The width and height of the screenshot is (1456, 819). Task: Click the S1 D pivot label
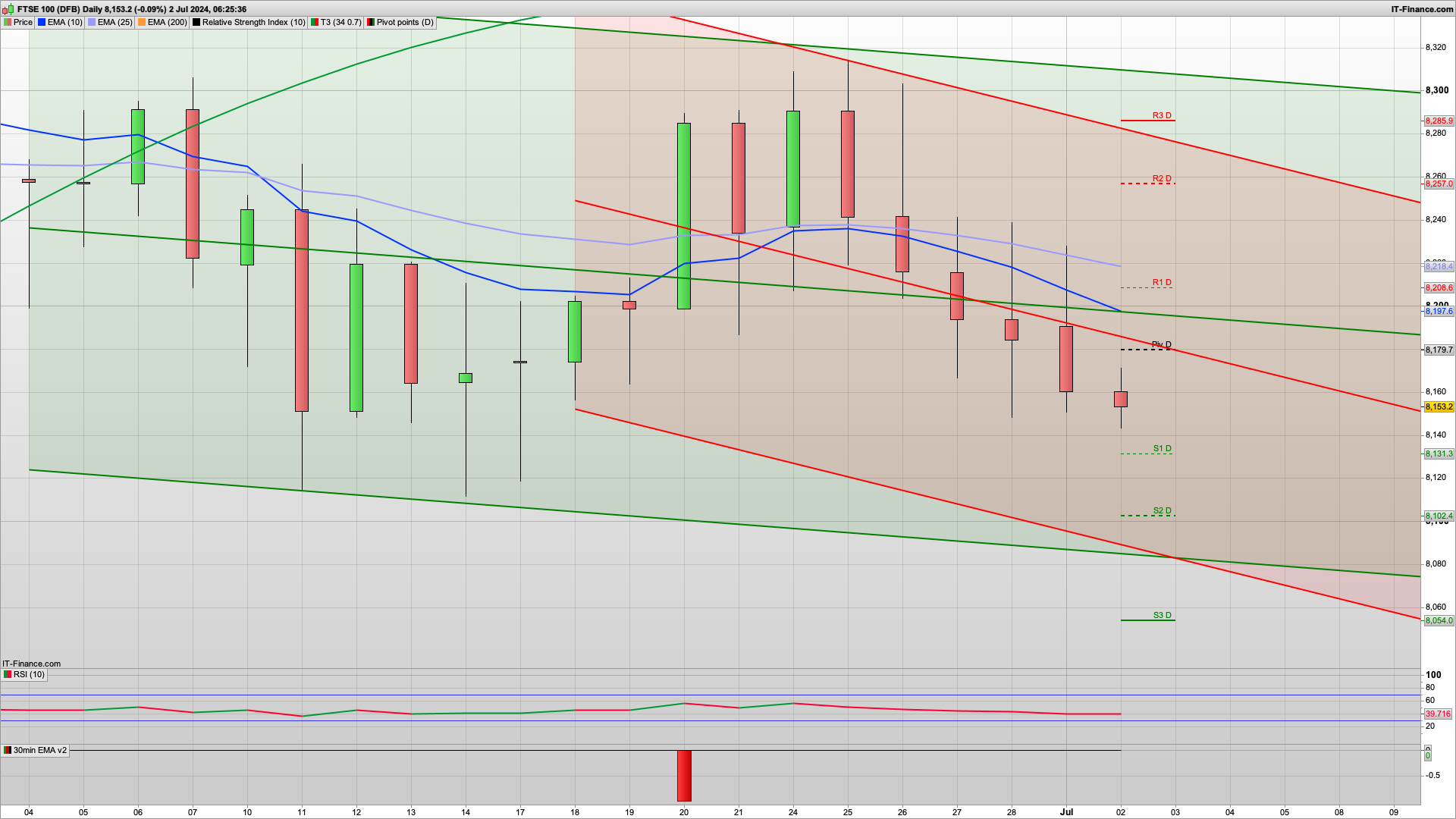1163,449
